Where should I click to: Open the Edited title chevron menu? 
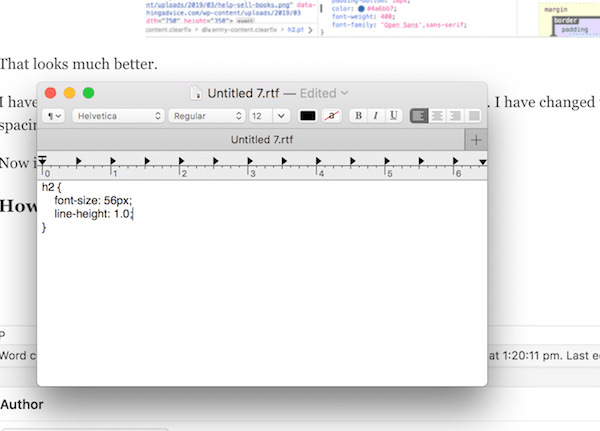tap(344, 93)
